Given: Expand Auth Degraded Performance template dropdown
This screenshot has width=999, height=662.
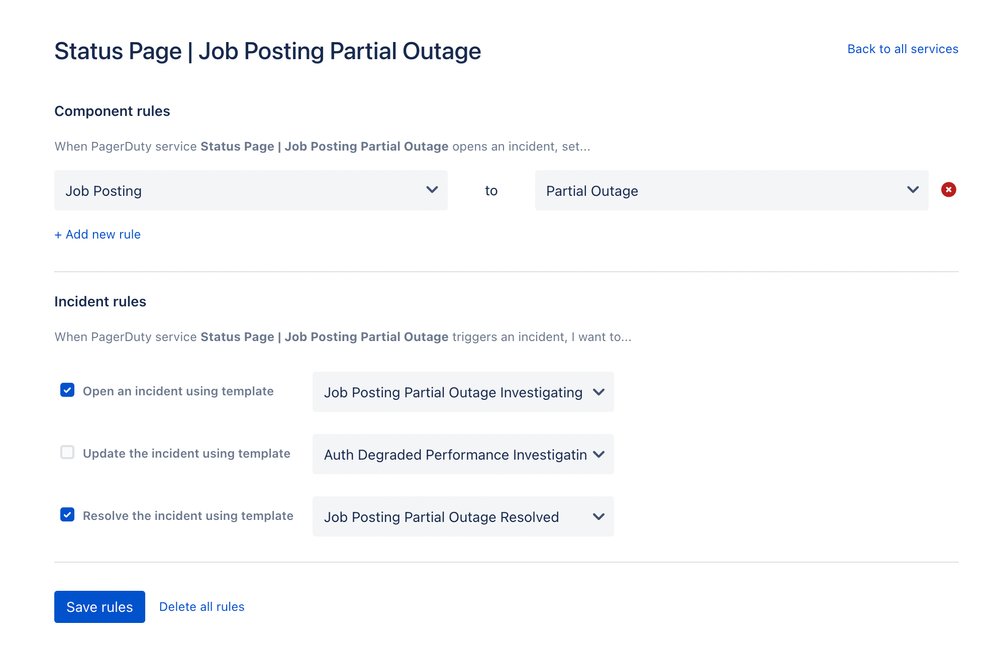Looking at the screenshot, I should click(463, 454).
